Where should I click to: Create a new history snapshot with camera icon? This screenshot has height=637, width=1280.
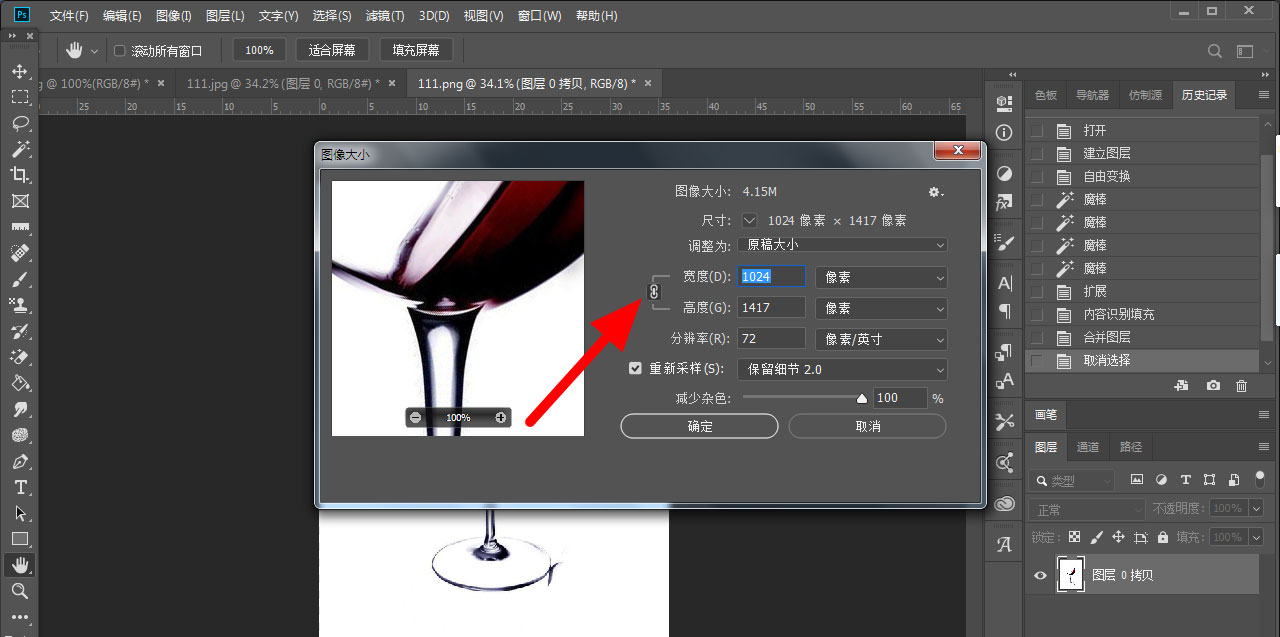coord(1213,385)
